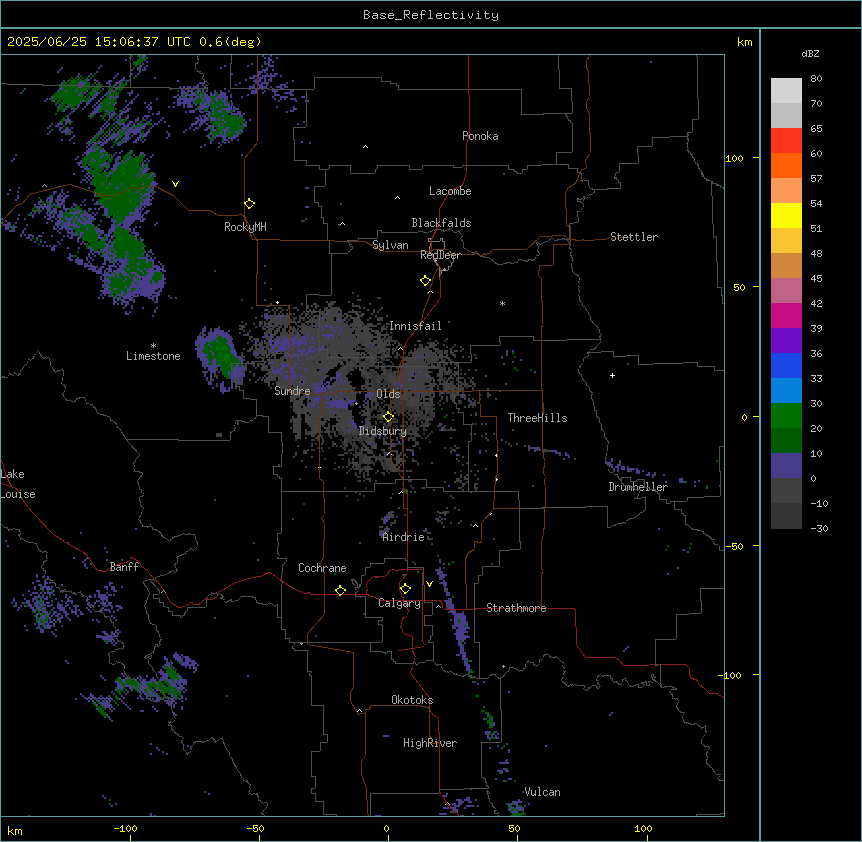Click the asterisk marker above Limestone
Image resolution: width=862 pixels, height=842 pixels.
tap(153, 346)
